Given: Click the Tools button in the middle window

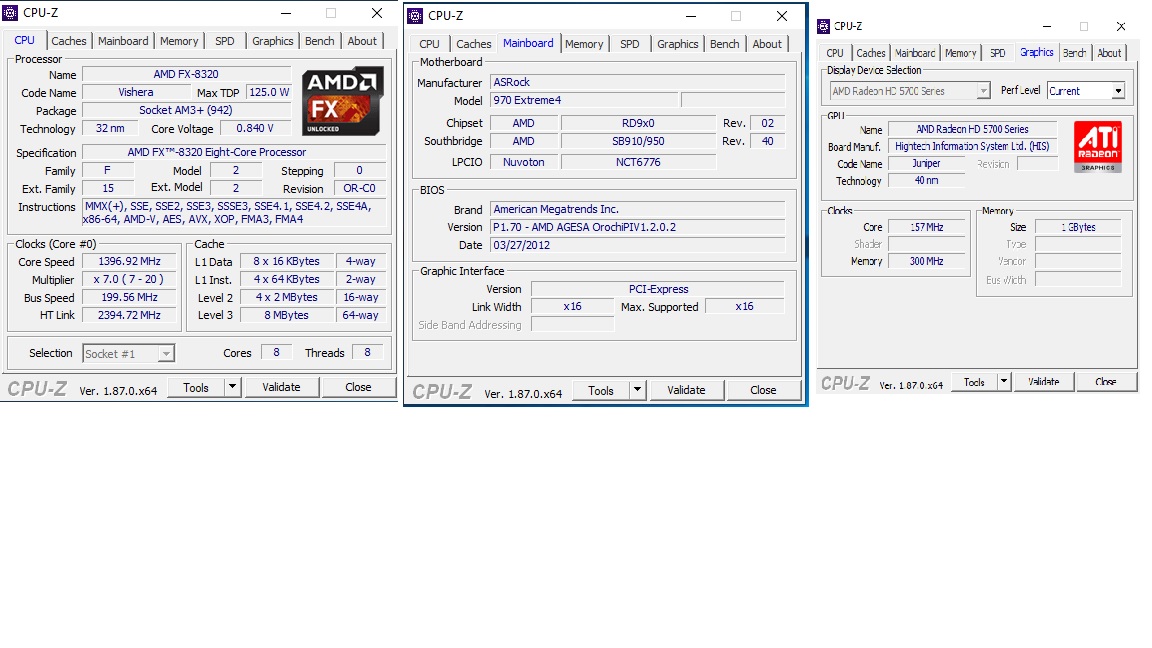Looking at the screenshot, I should coord(600,390).
